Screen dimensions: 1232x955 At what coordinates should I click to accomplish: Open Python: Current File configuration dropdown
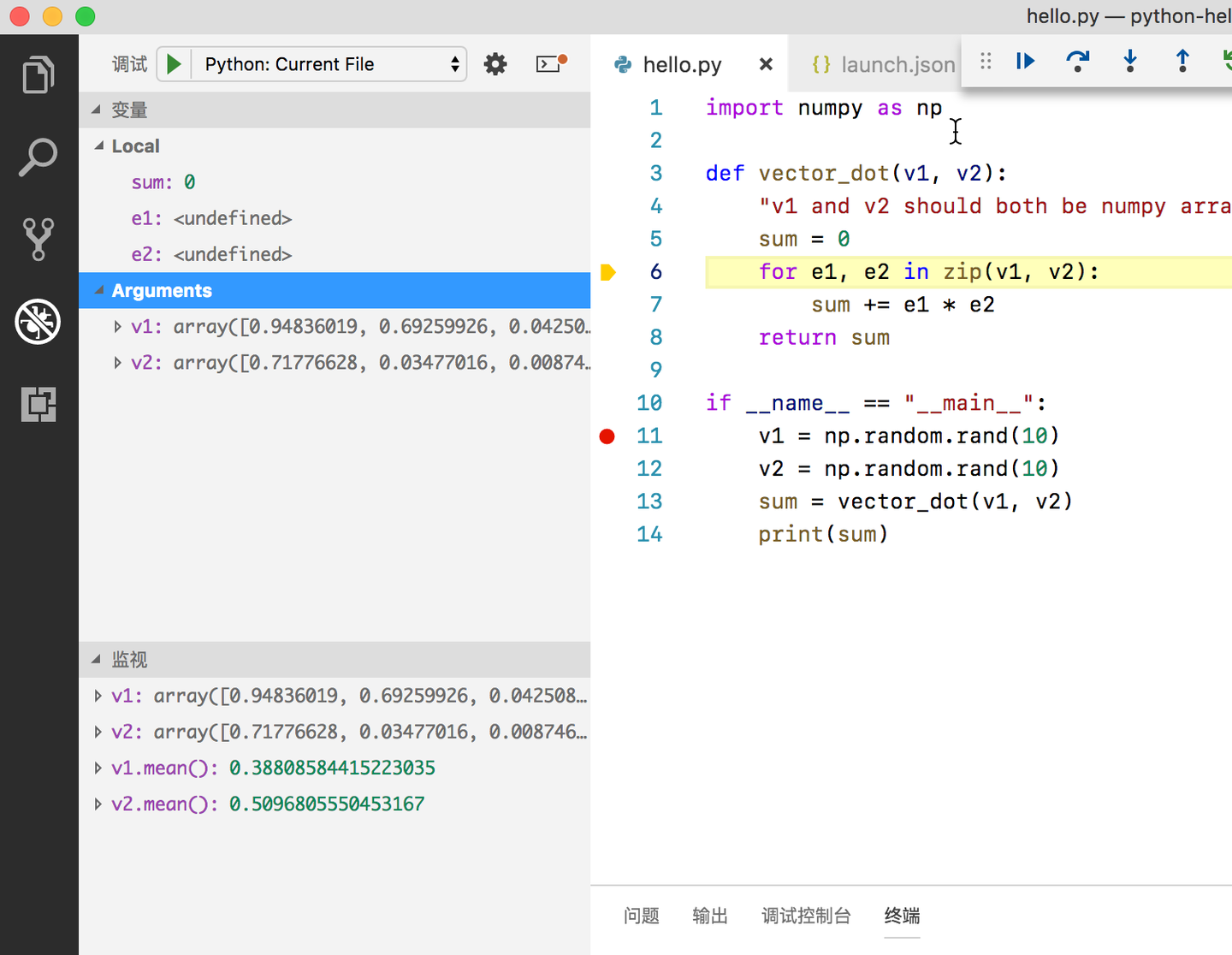pyautogui.click(x=329, y=64)
